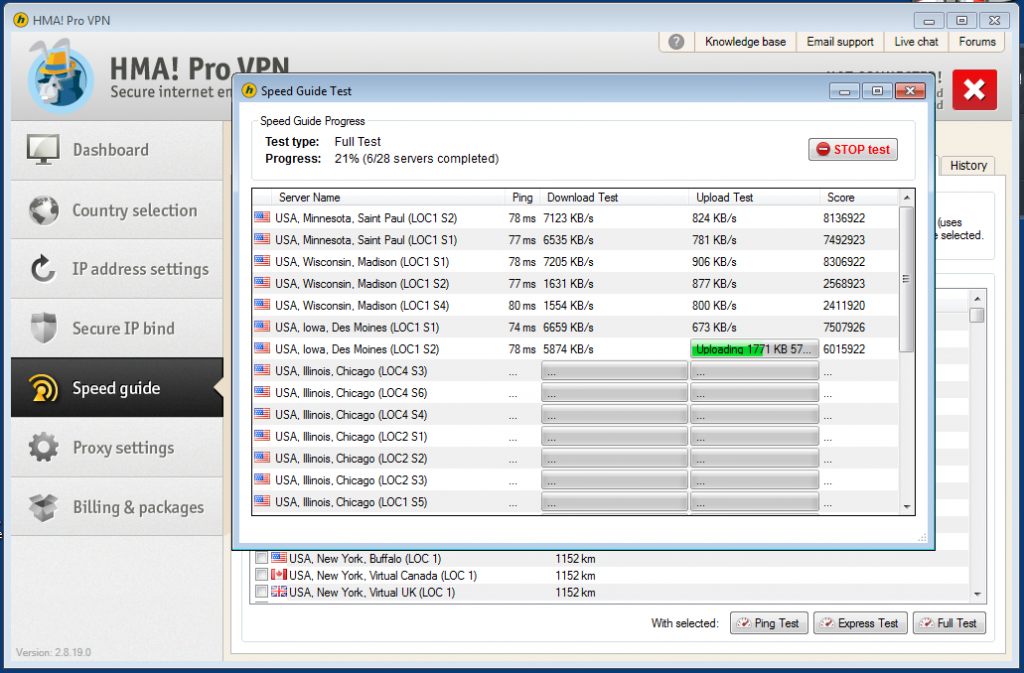Open the Secure IP bind section
The height and width of the screenshot is (673, 1024).
click(117, 328)
